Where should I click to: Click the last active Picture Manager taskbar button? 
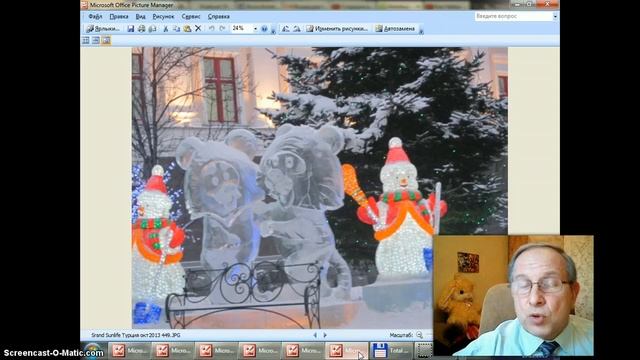click(x=347, y=351)
